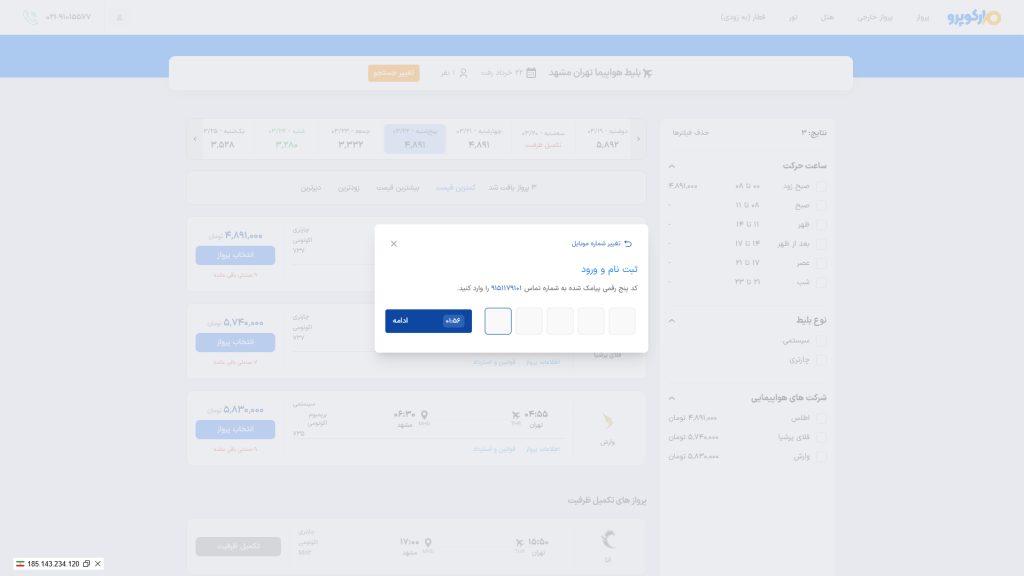Click the airplane icon beside Tehran–Mashhad title

(x=647, y=72)
